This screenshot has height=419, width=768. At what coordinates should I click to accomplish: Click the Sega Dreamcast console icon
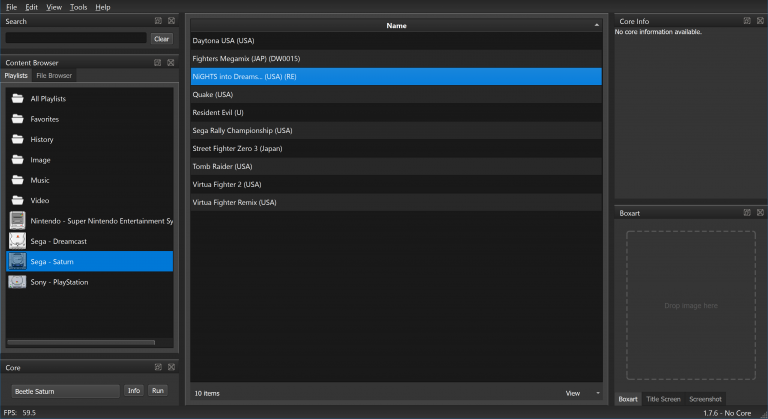point(17,241)
